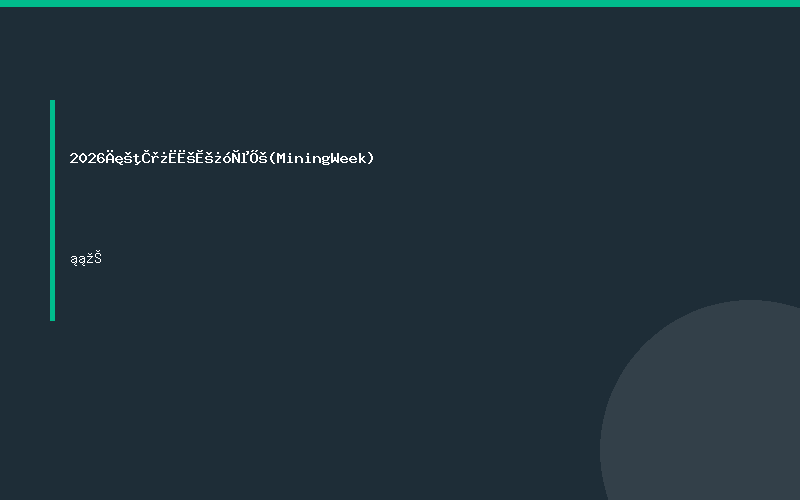
Task: Click the opening parenthesis before MiningWeek
Action: point(272,158)
